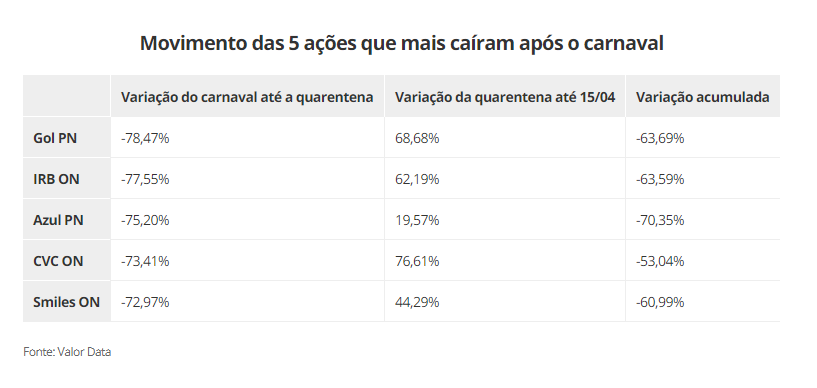
Task: Click the -53,04% accumulated value for CVC
Action: pos(660,261)
